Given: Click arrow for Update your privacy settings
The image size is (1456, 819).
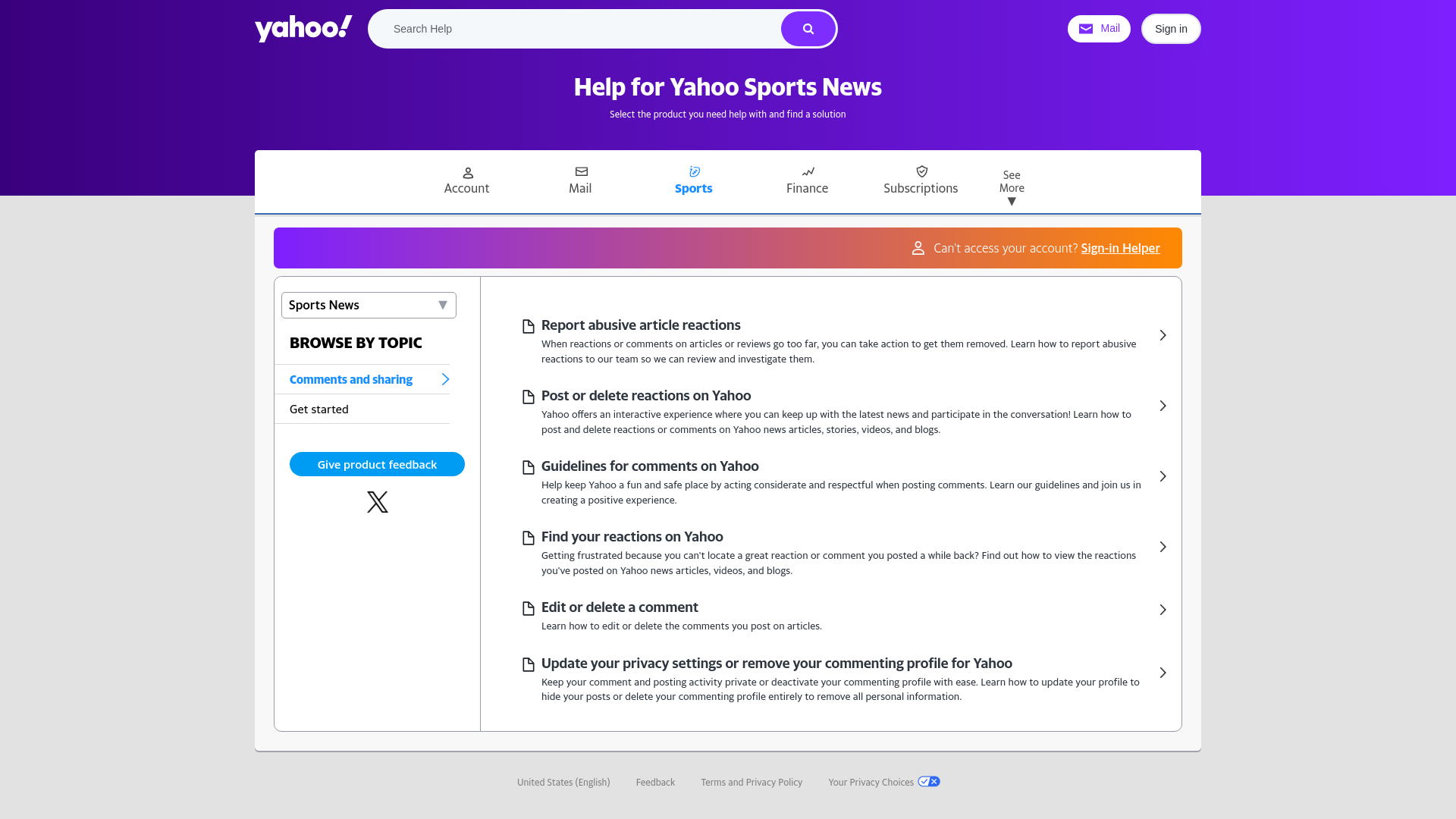Looking at the screenshot, I should [x=1163, y=673].
